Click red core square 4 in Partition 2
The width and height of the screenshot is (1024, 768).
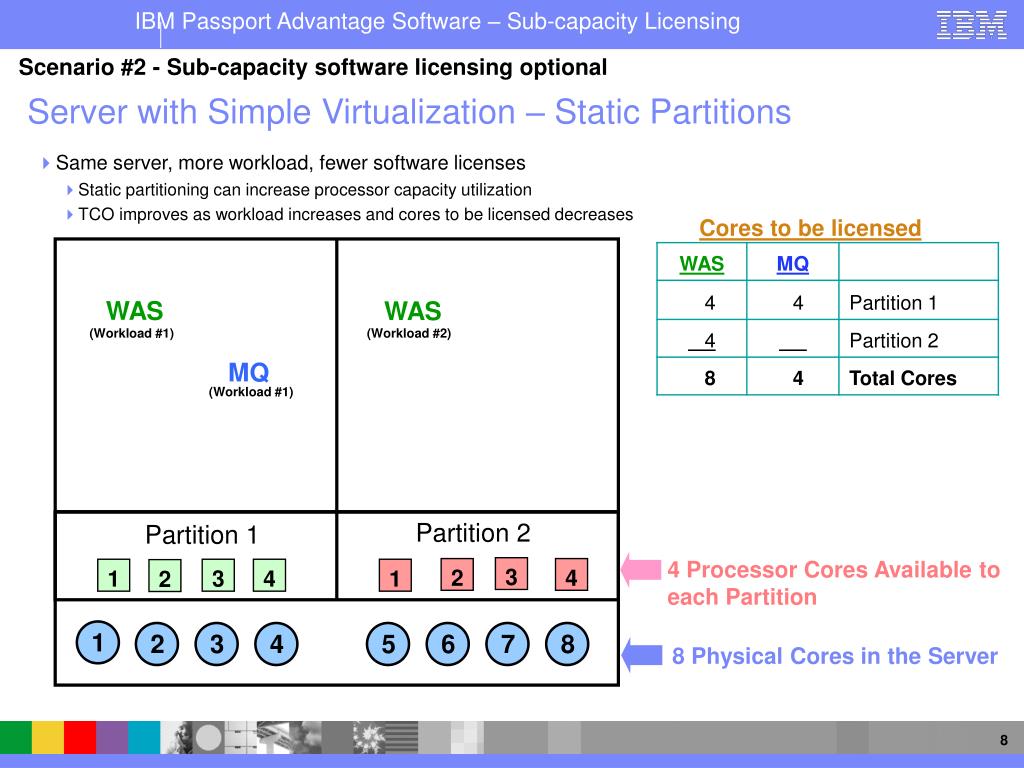(571, 574)
